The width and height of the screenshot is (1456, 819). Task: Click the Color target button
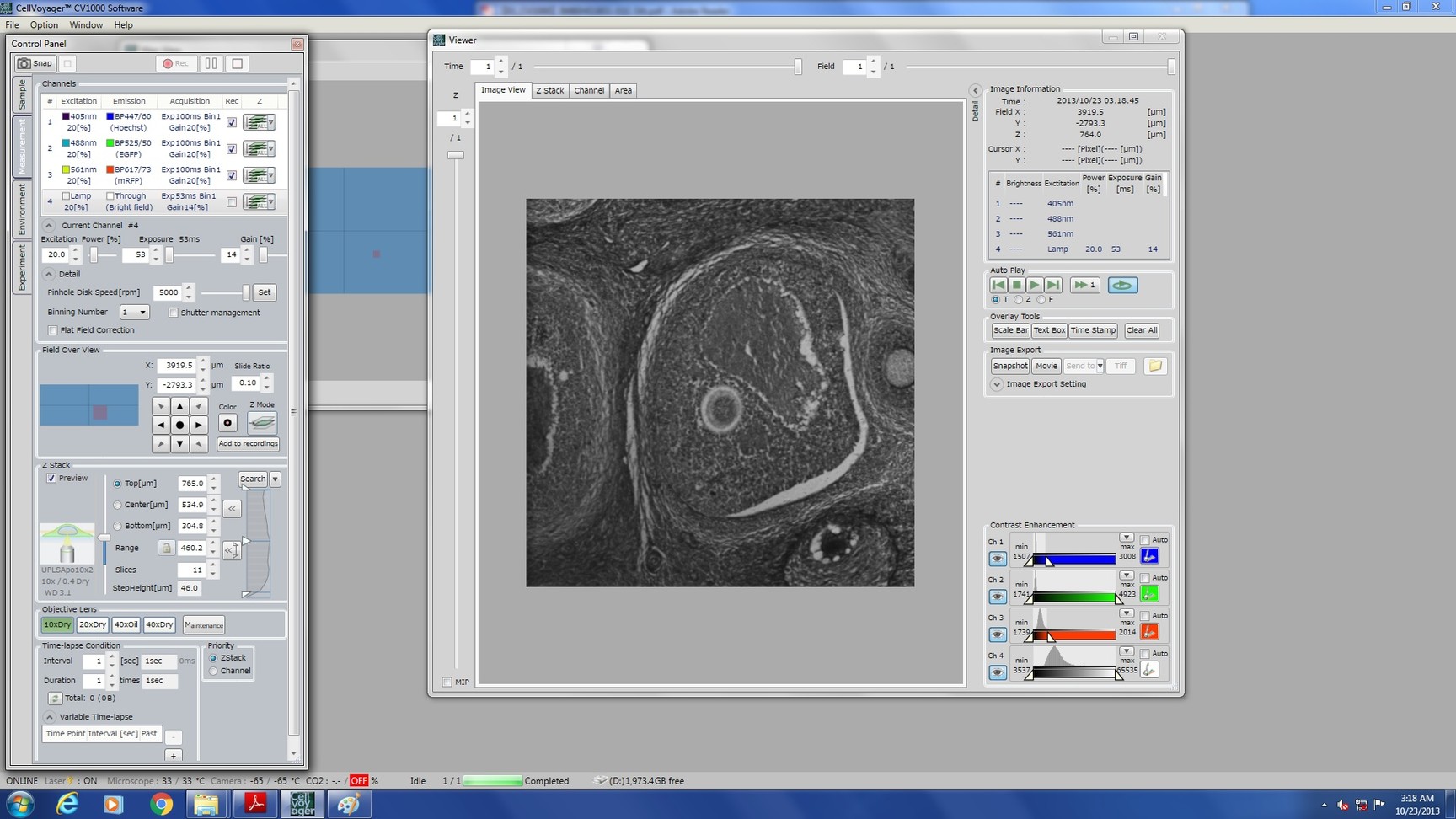click(227, 423)
